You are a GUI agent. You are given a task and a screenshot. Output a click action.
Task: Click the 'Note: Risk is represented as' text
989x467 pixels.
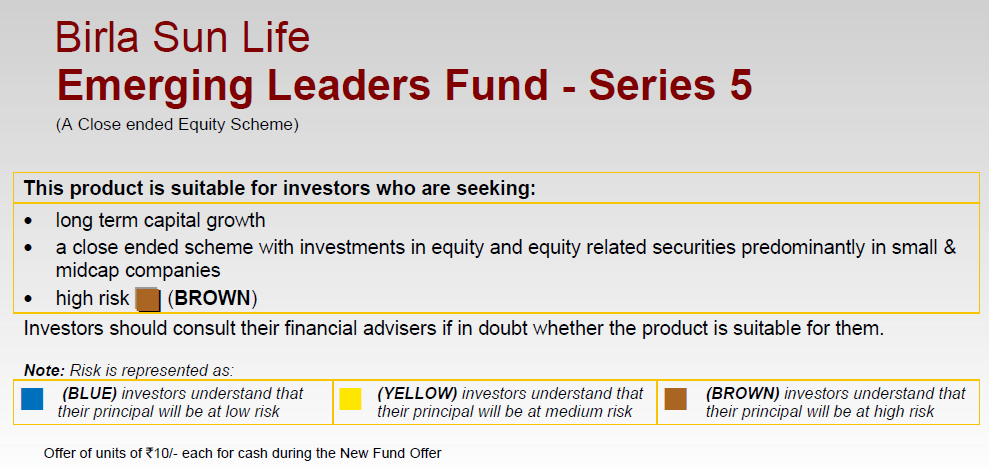click(129, 370)
